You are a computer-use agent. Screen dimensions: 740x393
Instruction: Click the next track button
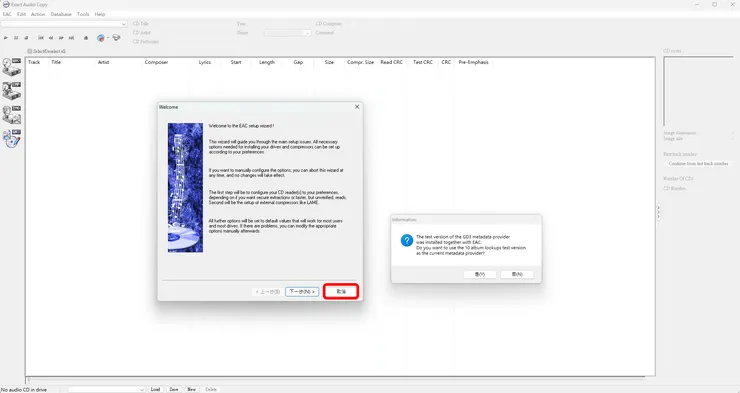coord(71,38)
